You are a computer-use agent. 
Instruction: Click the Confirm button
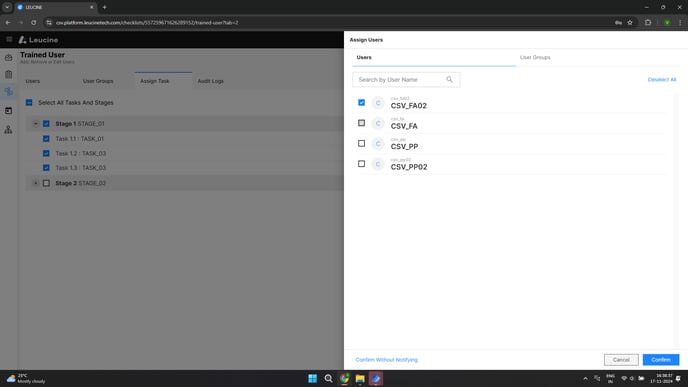[x=661, y=359]
